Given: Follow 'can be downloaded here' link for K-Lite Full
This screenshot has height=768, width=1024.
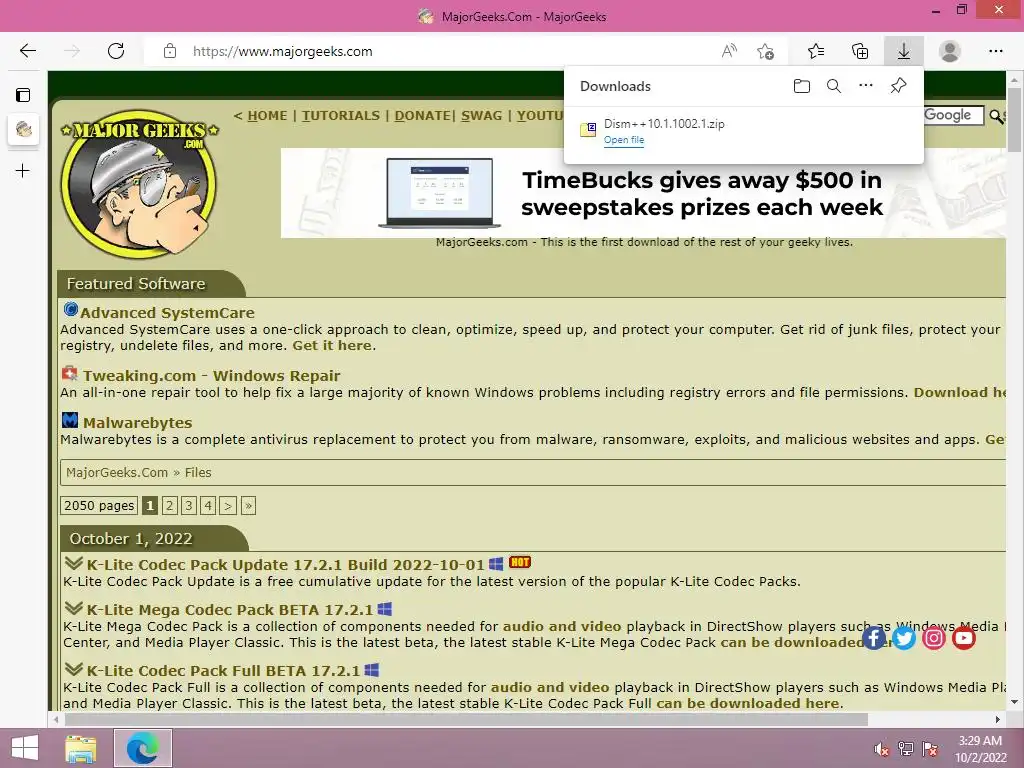Looking at the screenshot, I should tap(748, 703).
